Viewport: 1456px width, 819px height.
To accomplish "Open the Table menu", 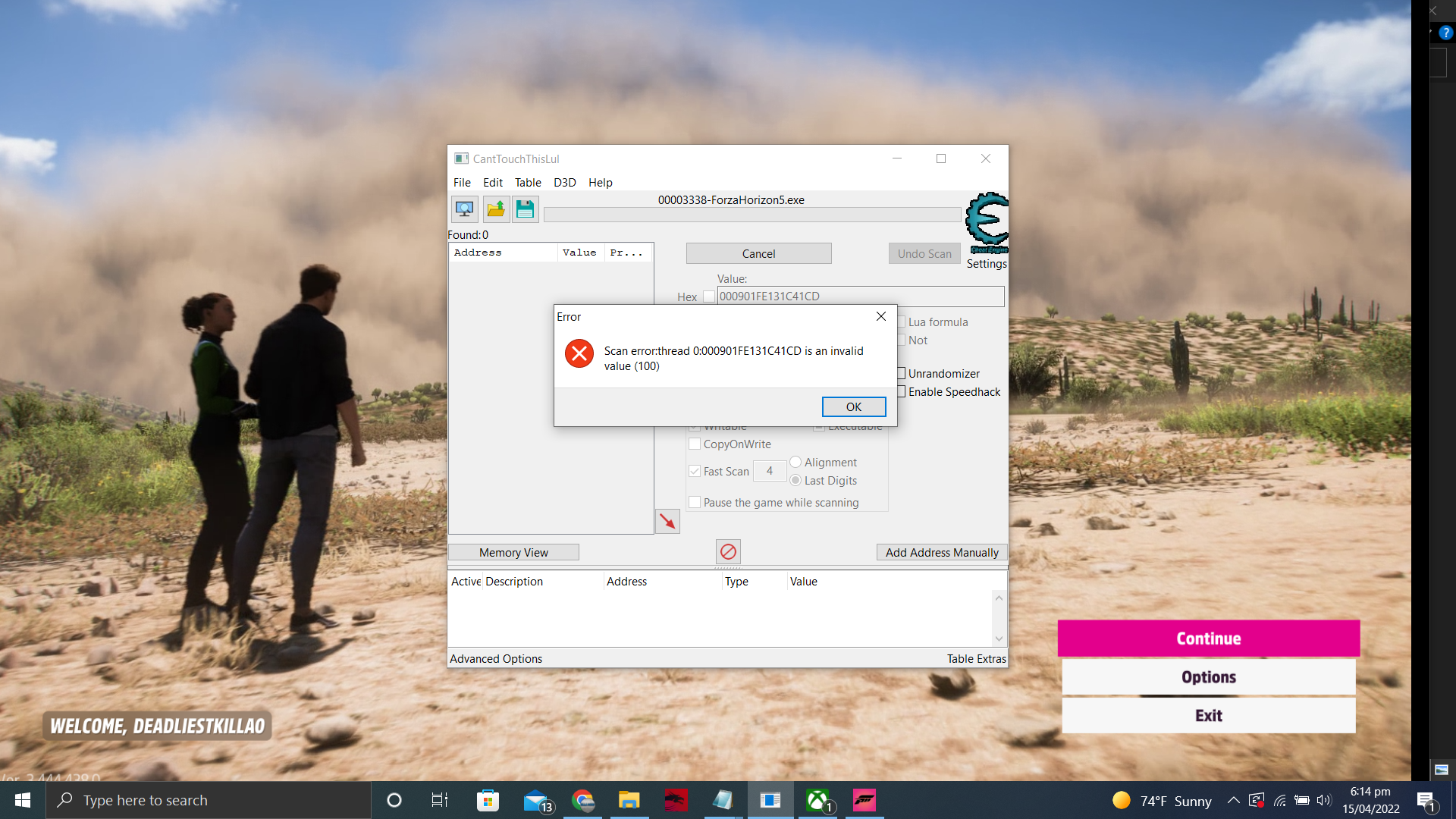I will pyautogui.click(x=528, y=183).
